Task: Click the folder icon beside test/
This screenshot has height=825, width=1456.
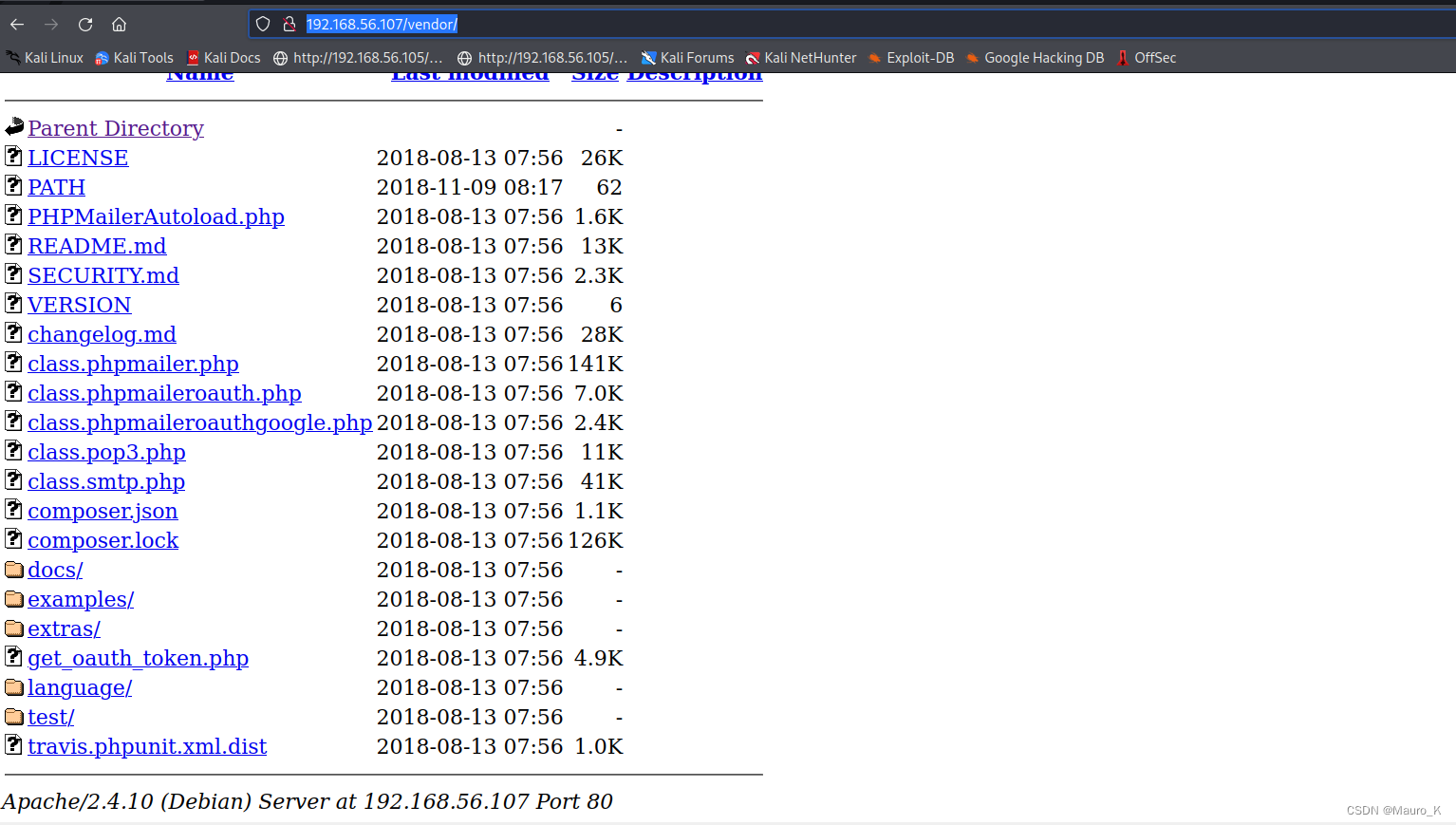Action: click(14, 717)
